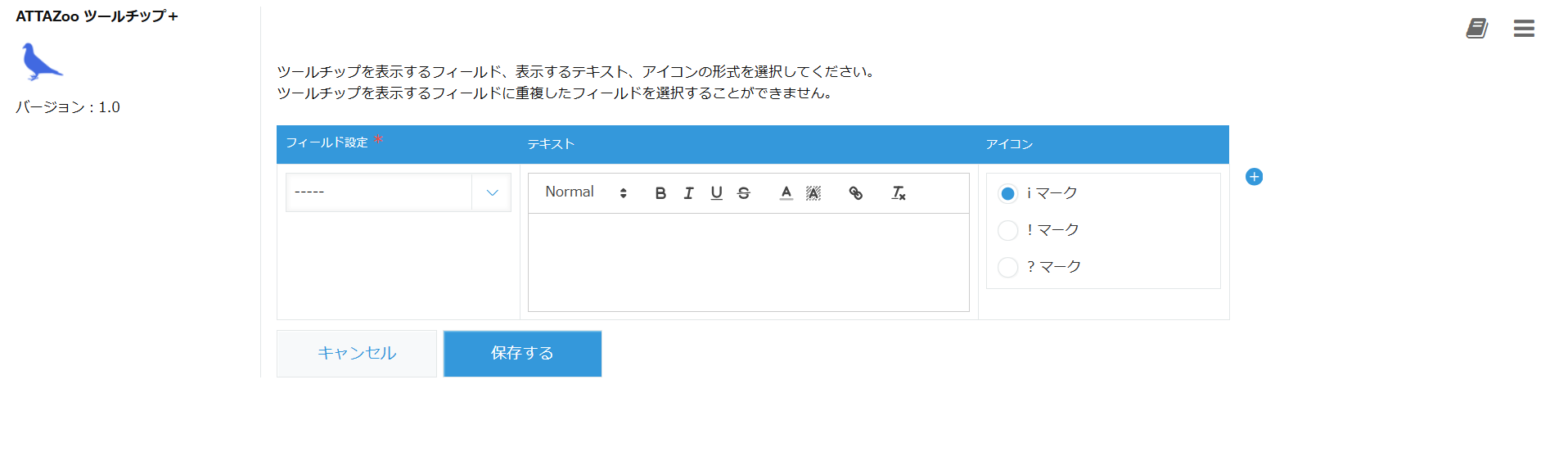Clear text formatting with Tx icon

click(x=898, y=193)
